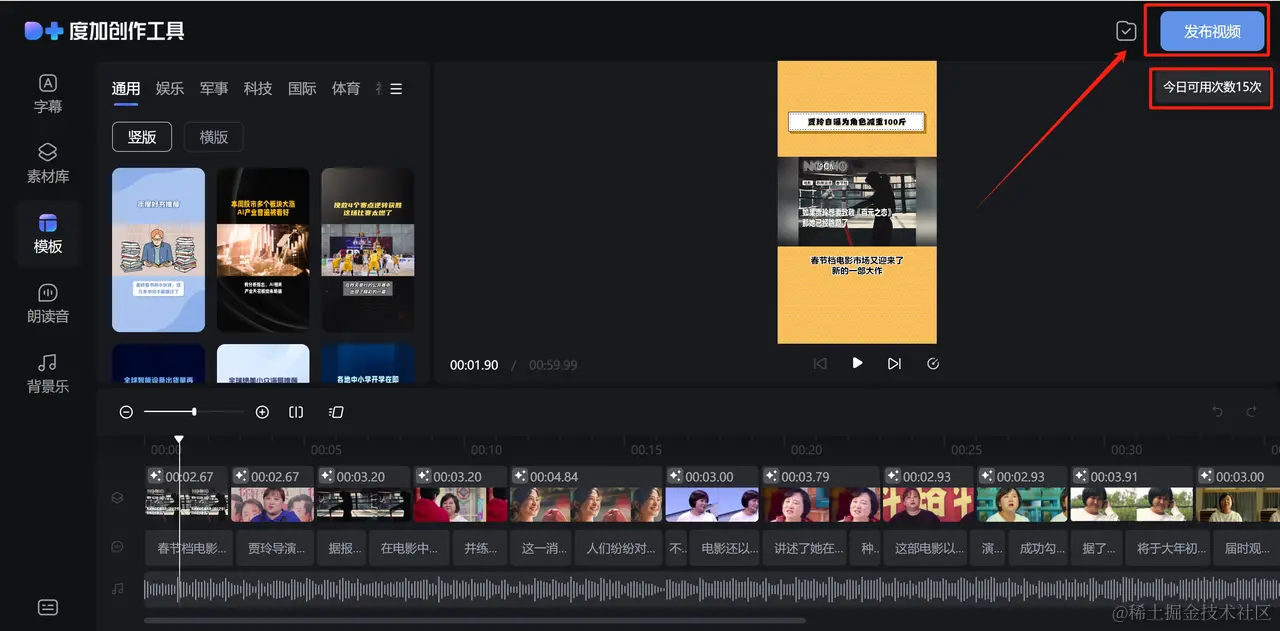Select the 模板 templates panel
Viewport: 1280px width, 631px height.
tap(47, 233)
